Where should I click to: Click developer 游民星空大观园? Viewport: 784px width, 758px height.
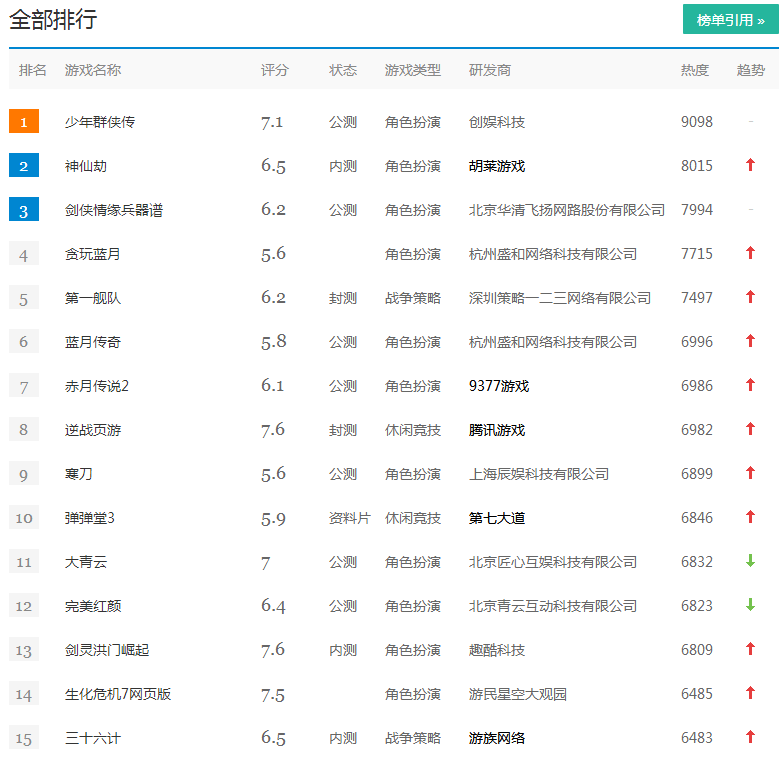pos(518,694)
